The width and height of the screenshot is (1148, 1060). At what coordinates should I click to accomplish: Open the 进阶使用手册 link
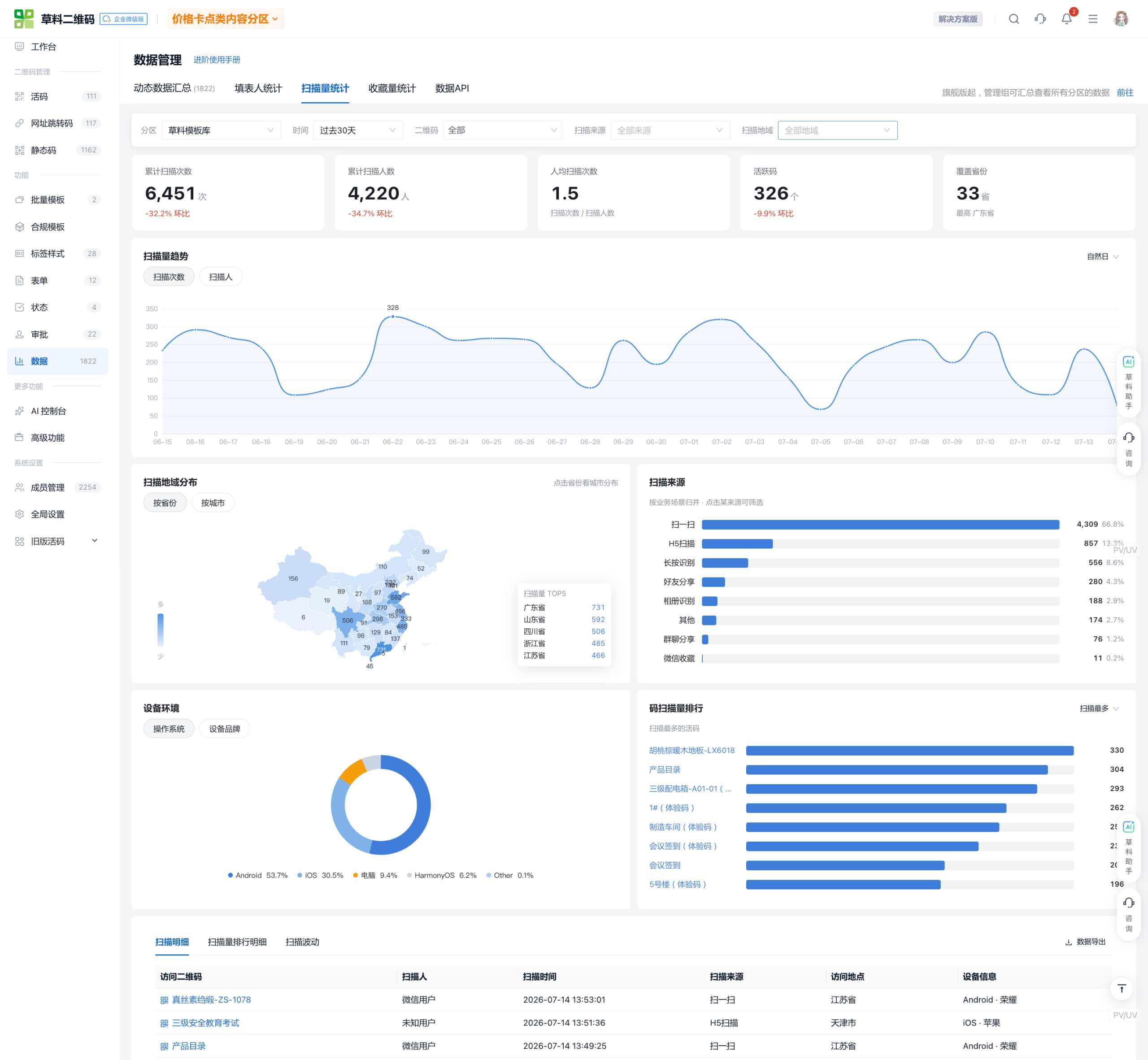(x=217, y=60)
